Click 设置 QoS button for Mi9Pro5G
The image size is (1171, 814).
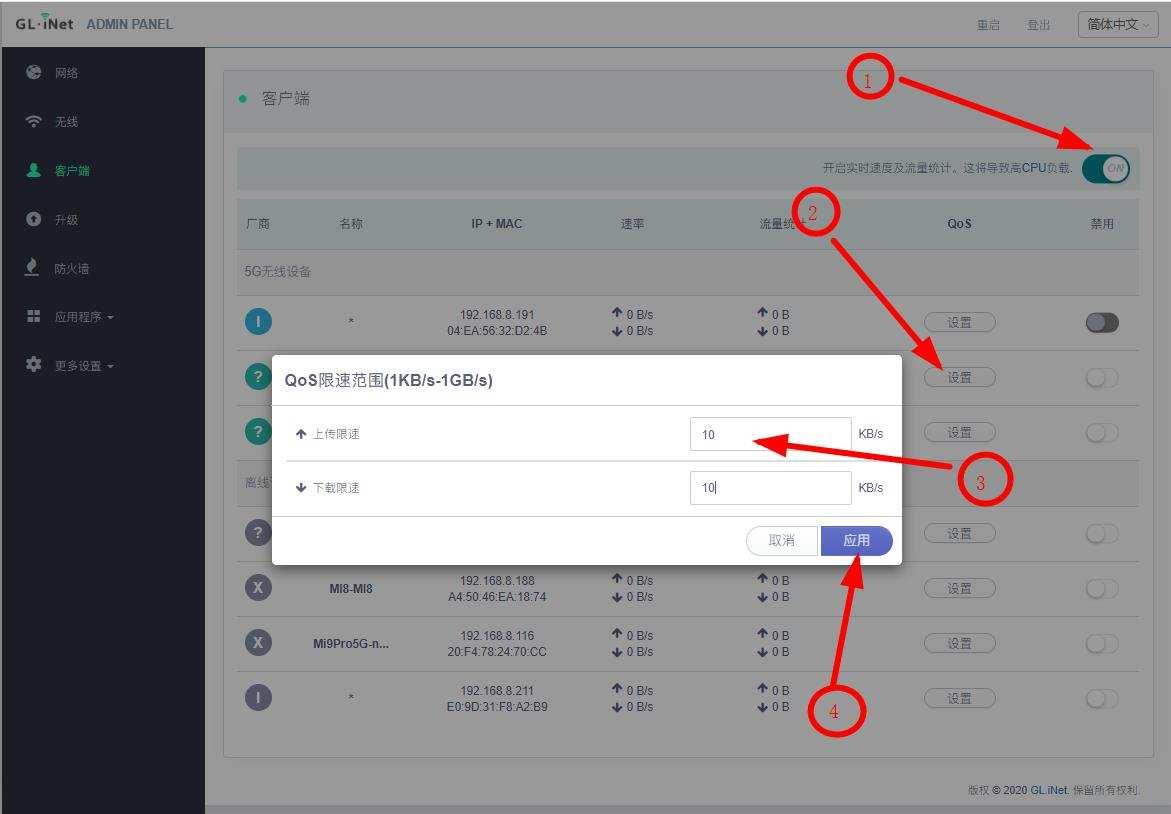click(960, 643)
